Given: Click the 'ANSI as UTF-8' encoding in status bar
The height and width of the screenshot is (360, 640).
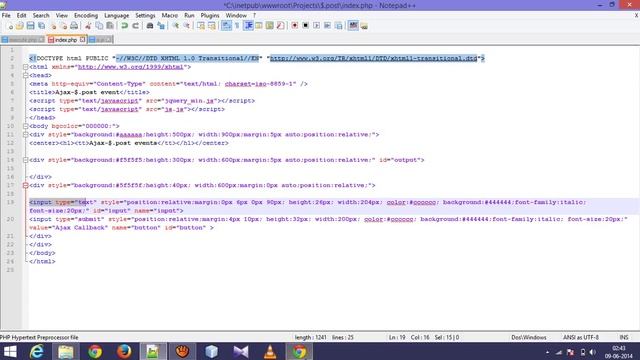Looking at the screenshot, I should (x=581, y=338).
